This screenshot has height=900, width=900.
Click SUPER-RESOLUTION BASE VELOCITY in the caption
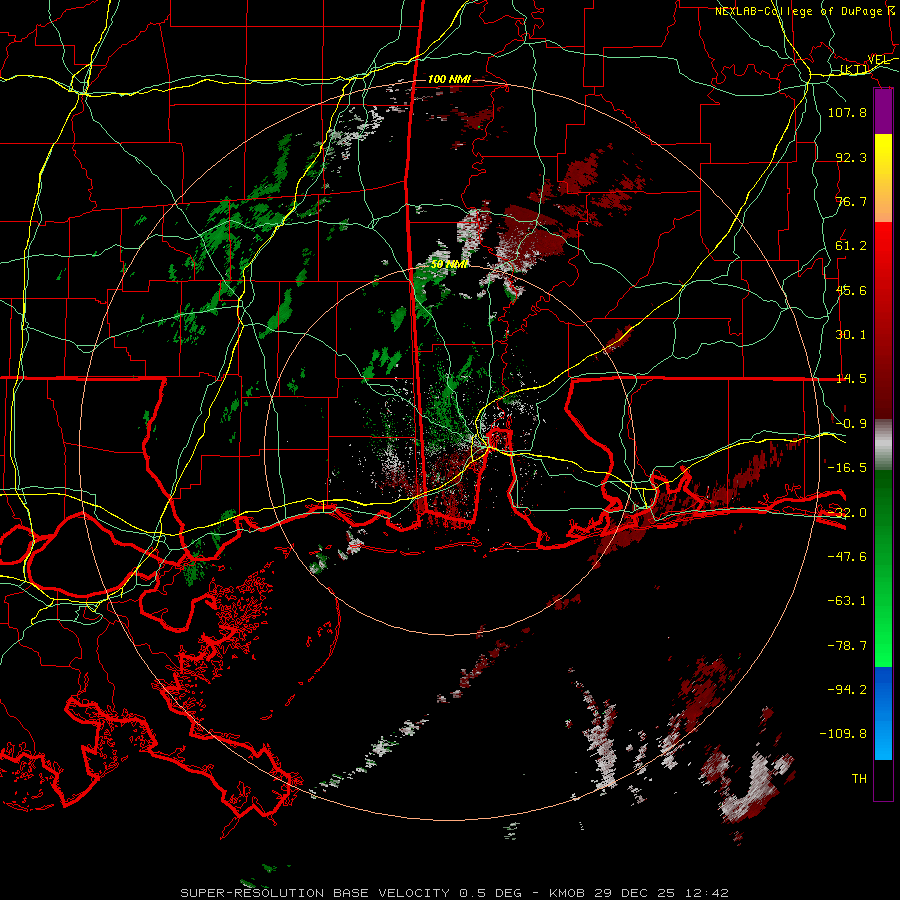315,893
